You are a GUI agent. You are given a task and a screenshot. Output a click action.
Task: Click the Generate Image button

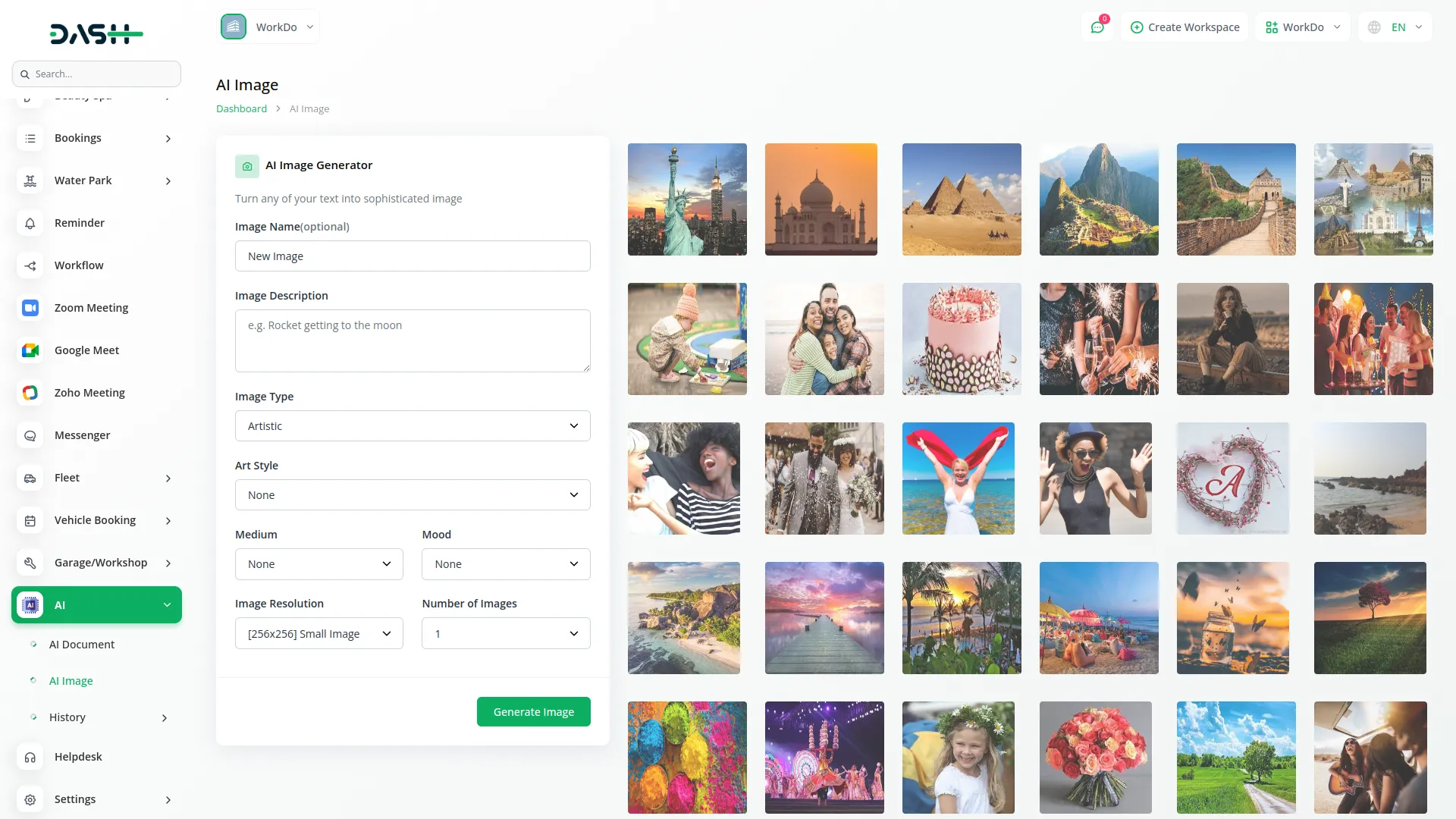533,712
